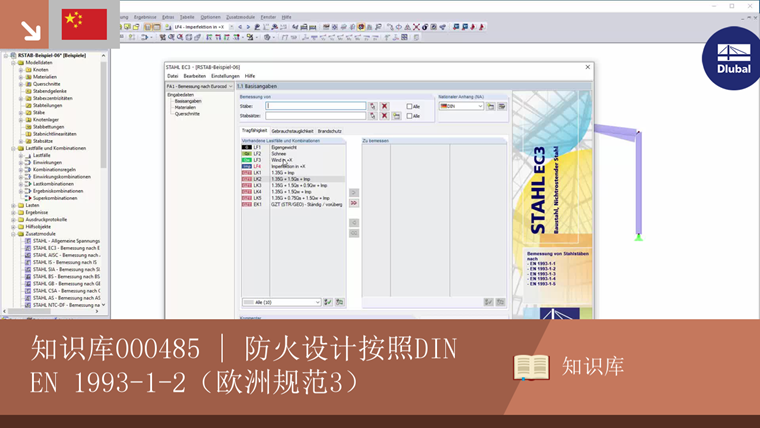The width and height of the screenshot is (760, 428).
Task: Collapse the Zusatzmodule tree node
Action: point(14,234)
